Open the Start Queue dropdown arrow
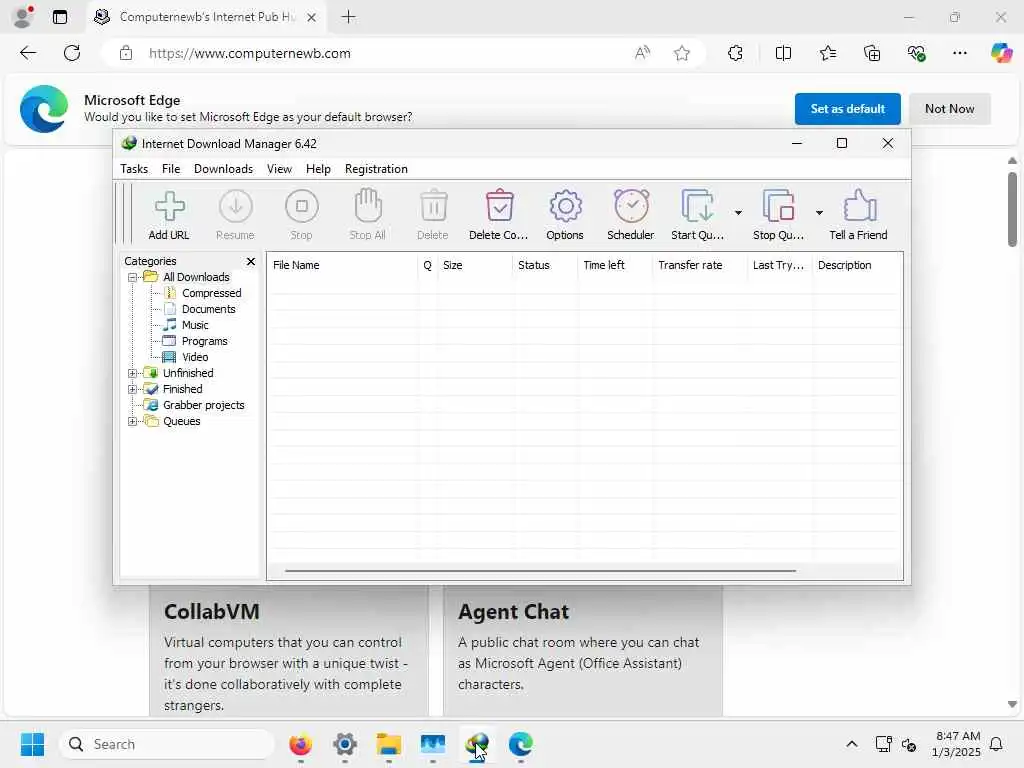1024x768 pixels. 738,213
